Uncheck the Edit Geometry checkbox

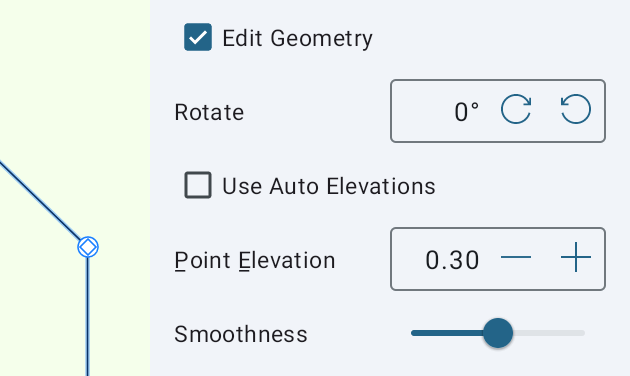tap(198, 37)
